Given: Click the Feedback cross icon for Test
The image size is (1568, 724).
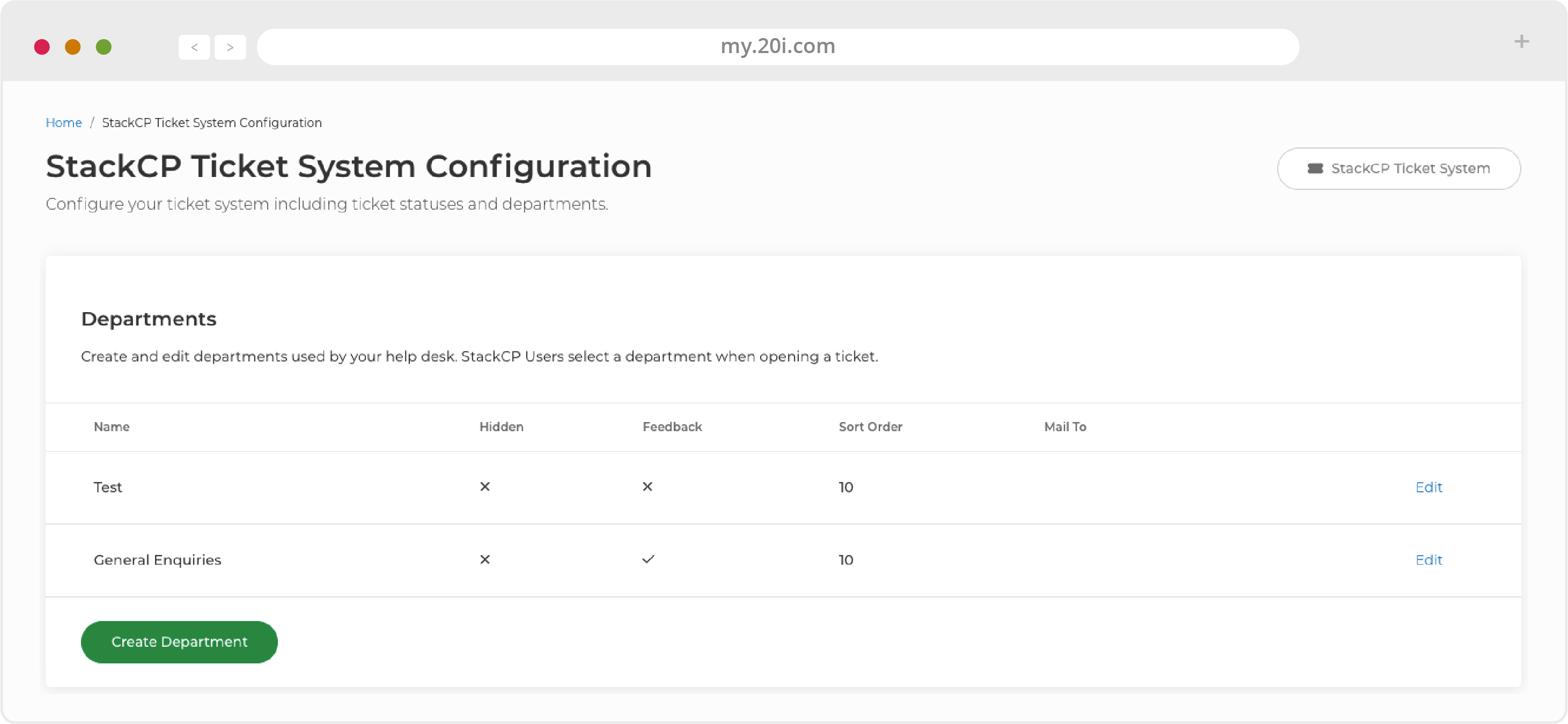Looking at the screenshot, I should 647,487.
